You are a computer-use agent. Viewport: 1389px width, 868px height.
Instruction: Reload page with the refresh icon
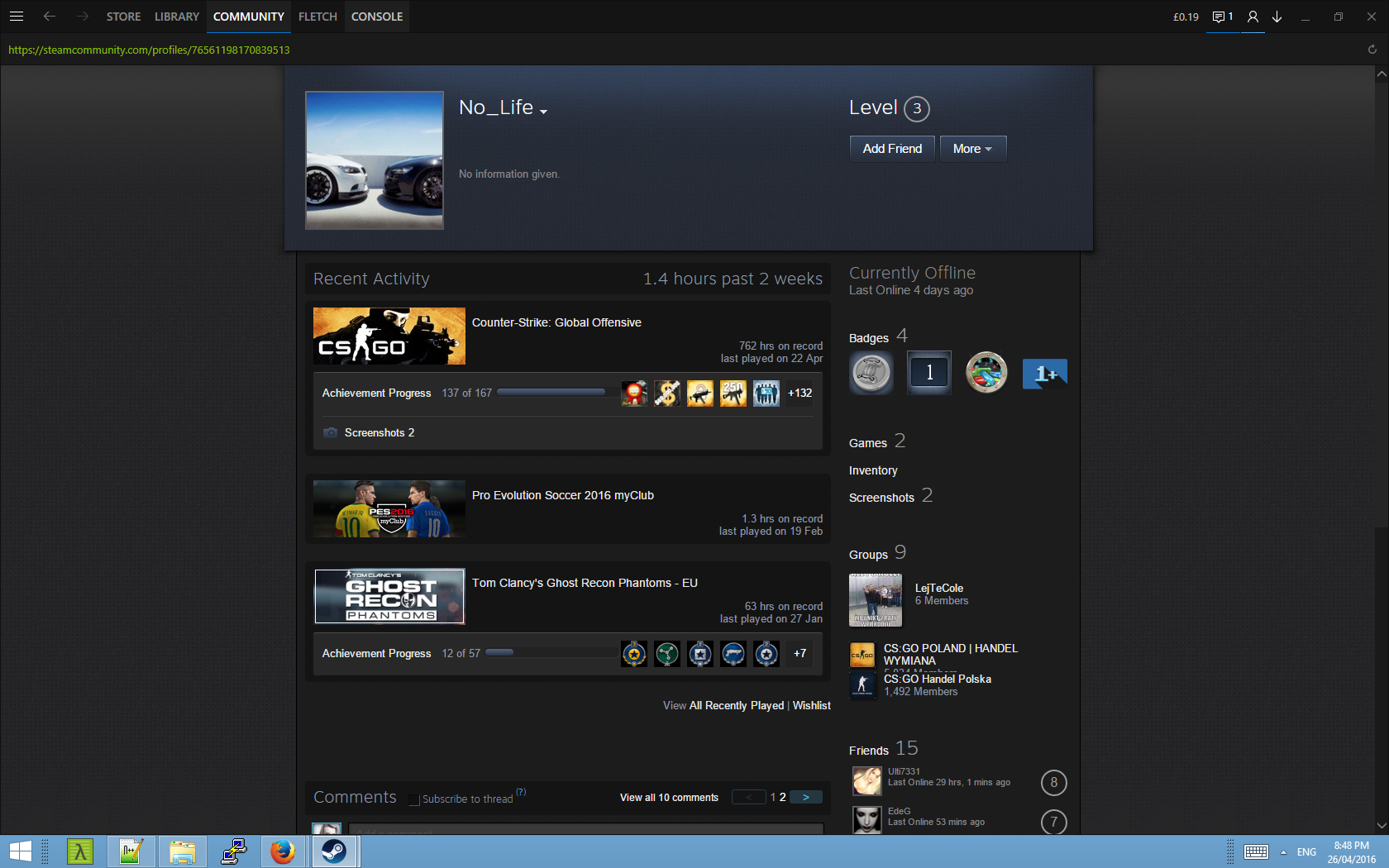coord(1372,50)
